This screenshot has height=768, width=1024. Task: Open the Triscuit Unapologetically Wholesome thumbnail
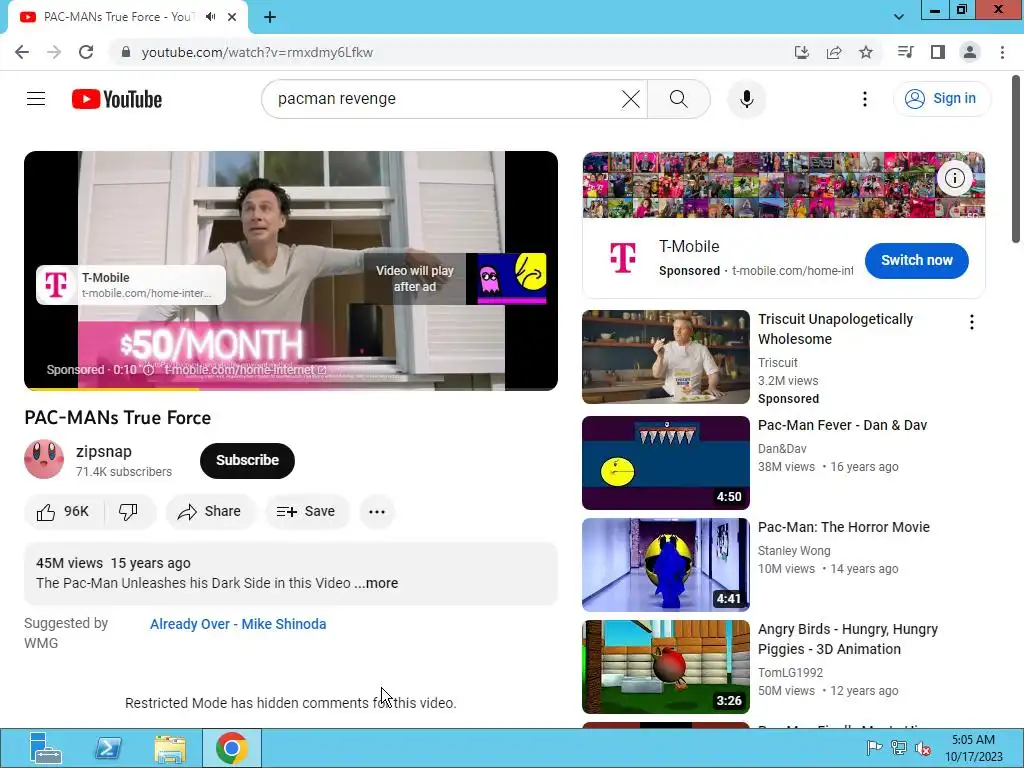665,357
